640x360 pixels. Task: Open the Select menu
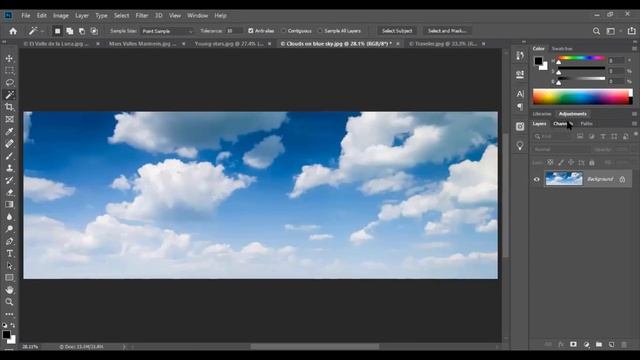[121, 16]
